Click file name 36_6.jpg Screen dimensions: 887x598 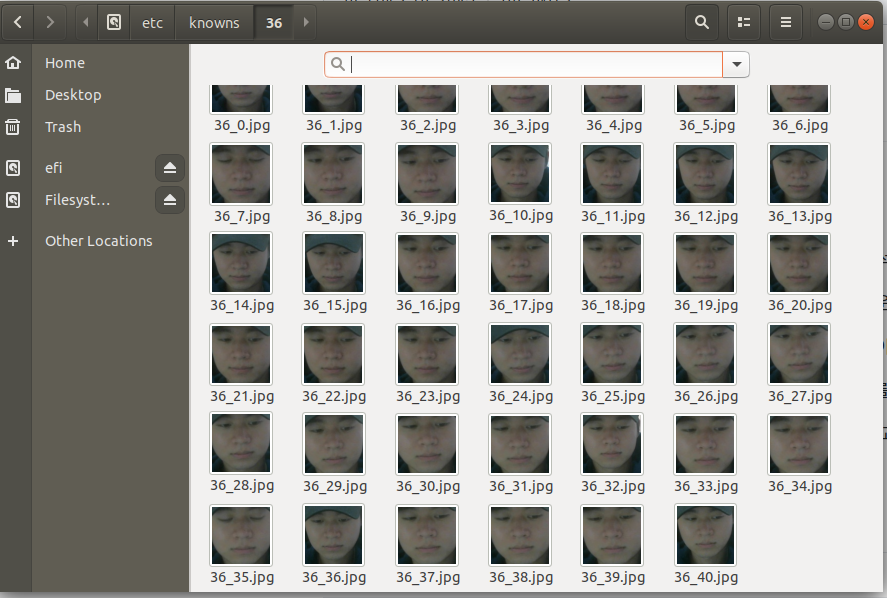(799, 125)
